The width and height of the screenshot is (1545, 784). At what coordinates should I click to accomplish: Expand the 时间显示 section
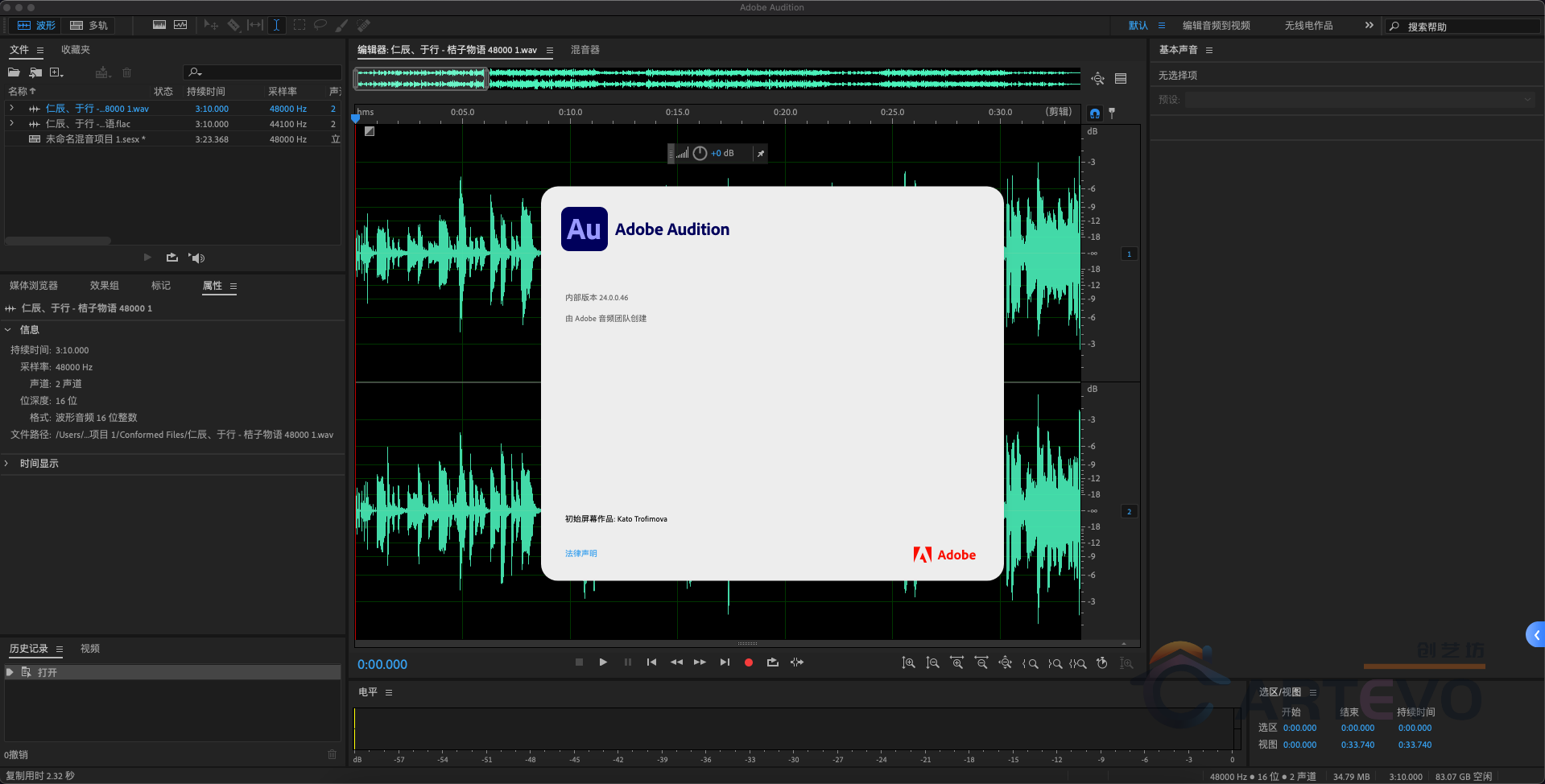pos(7,464)
